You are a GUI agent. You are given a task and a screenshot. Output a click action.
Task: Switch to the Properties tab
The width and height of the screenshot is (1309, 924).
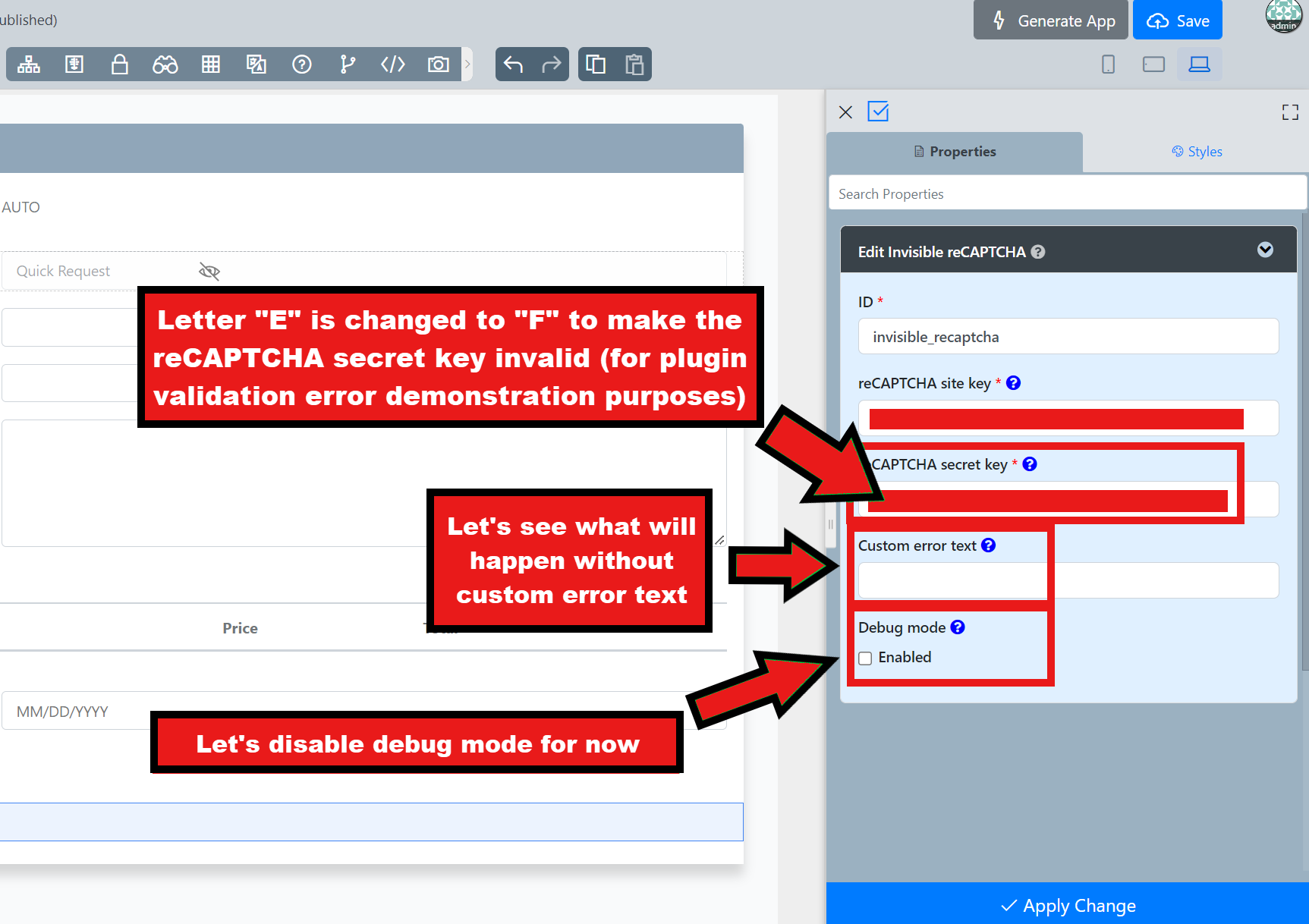click(955, 152)
